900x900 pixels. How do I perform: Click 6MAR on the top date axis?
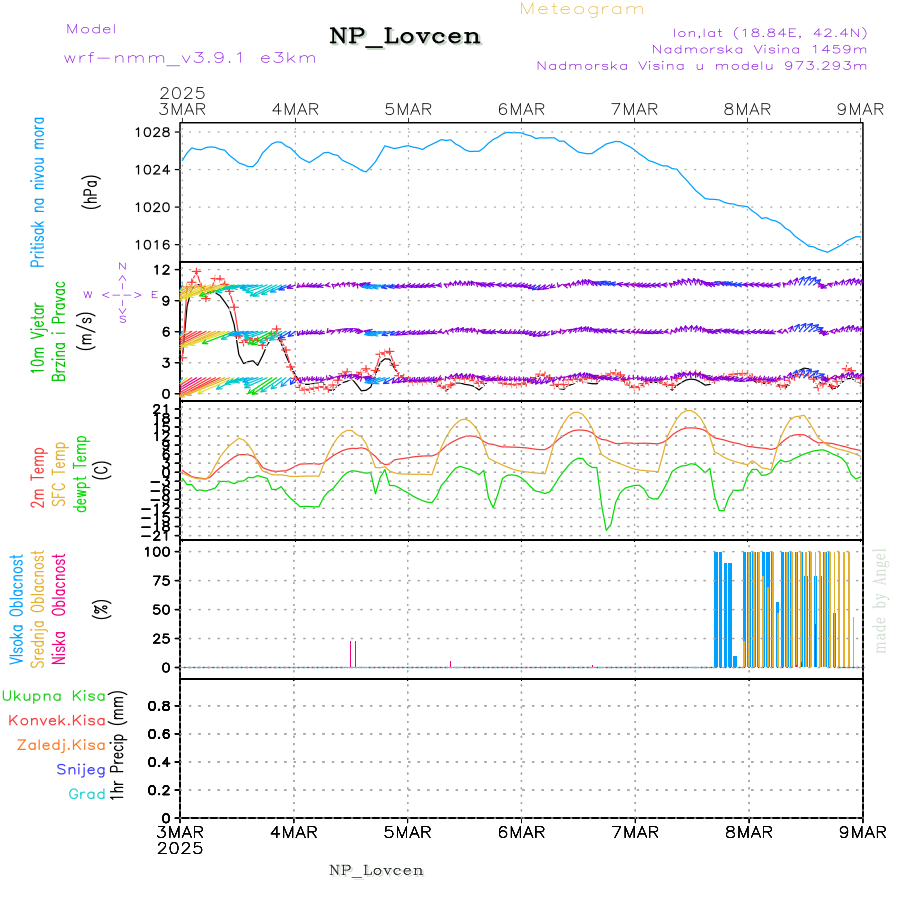[x=521, y=109]
